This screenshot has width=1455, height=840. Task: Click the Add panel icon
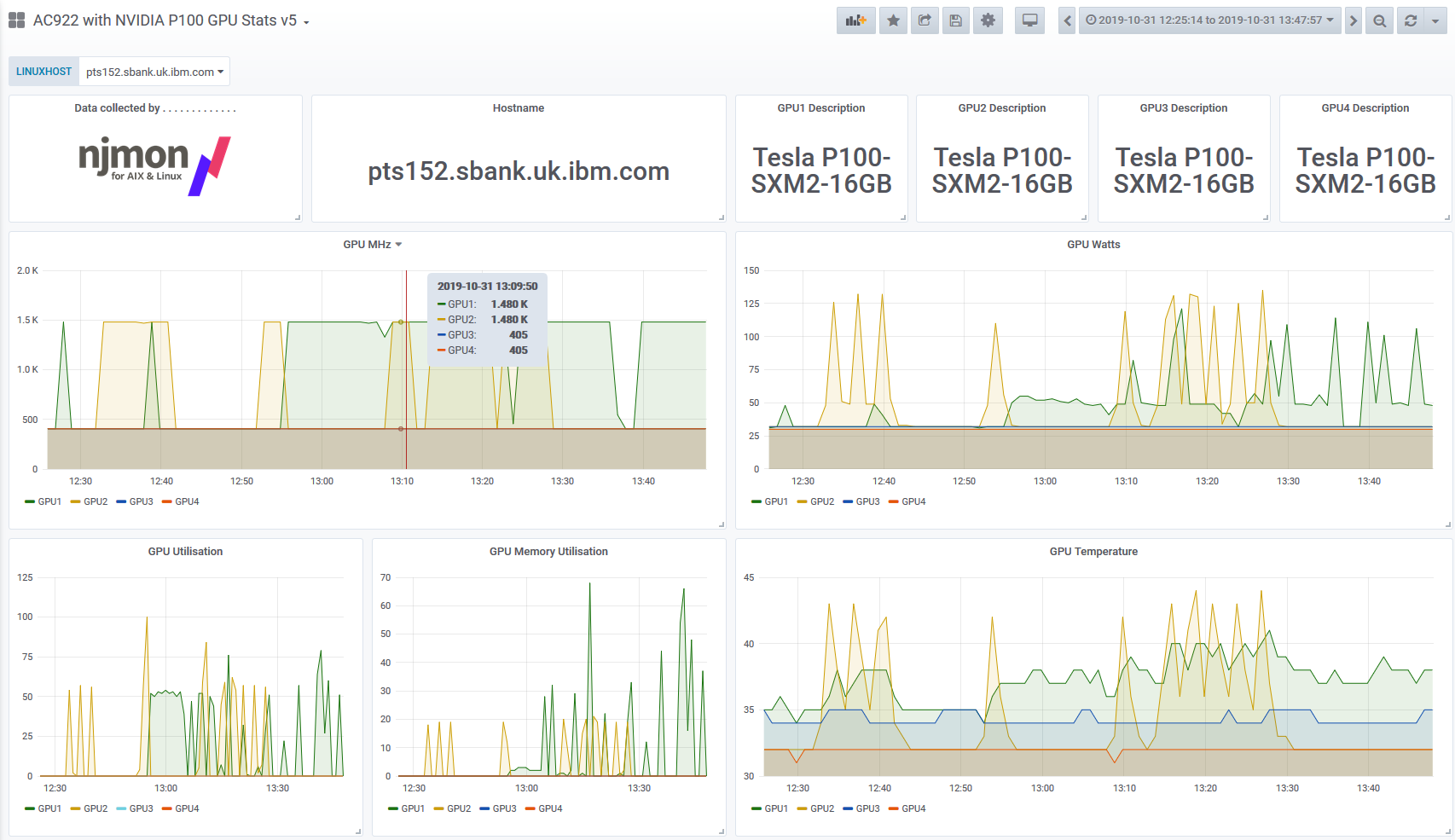855,20
